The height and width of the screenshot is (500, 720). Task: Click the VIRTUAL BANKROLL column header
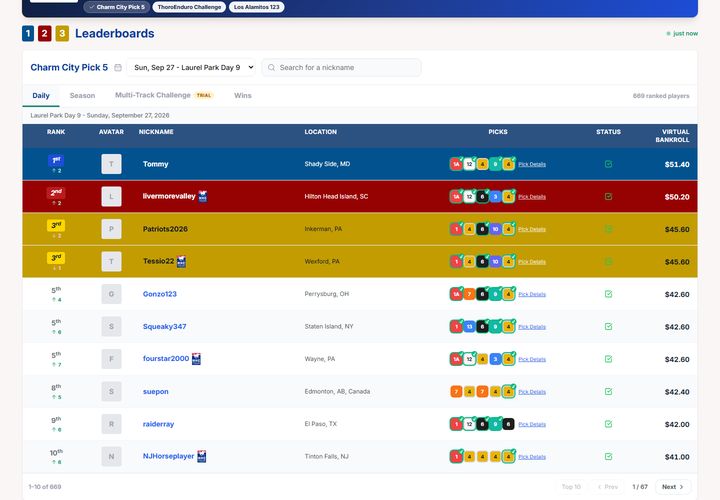(x=672, y=135)
